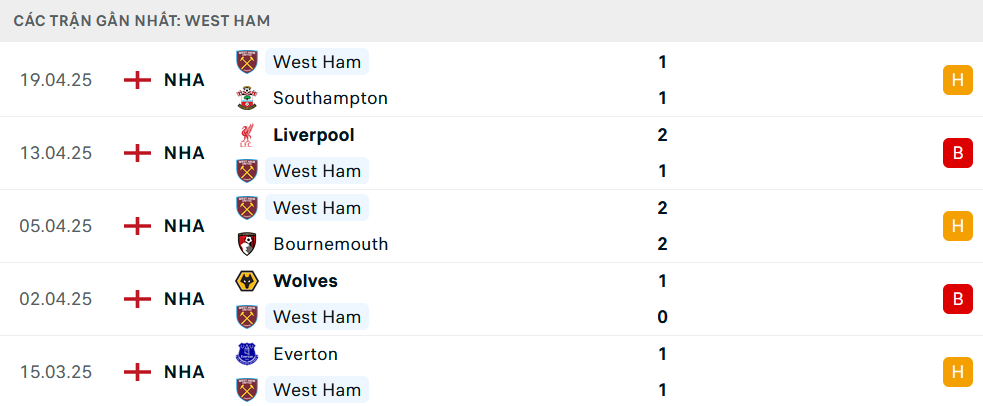Screen dimensions: 983x406
Task: Click the Southampton club crest icon
Action: [247, 98]
